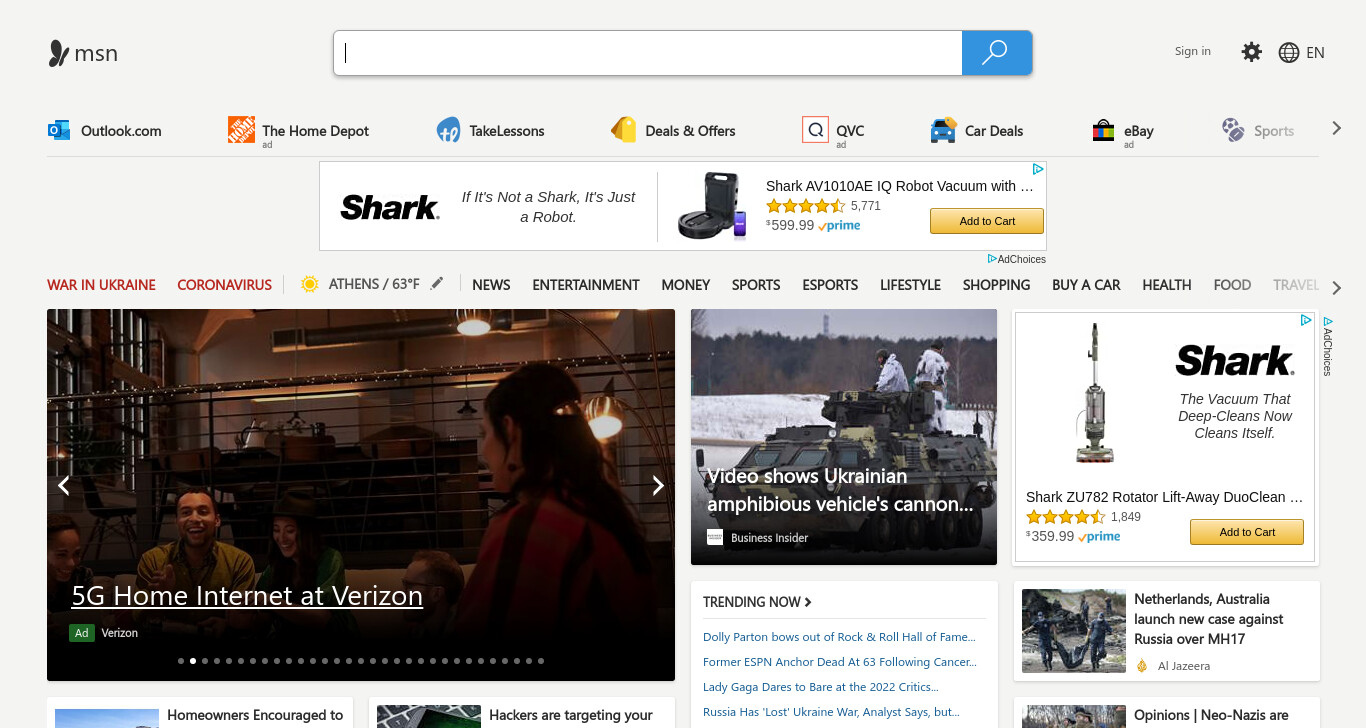The height and width of the screenshot is (728, 1366).
Task: Open Former ESPN Anchor Dead trending story
Action: [840, 662]
